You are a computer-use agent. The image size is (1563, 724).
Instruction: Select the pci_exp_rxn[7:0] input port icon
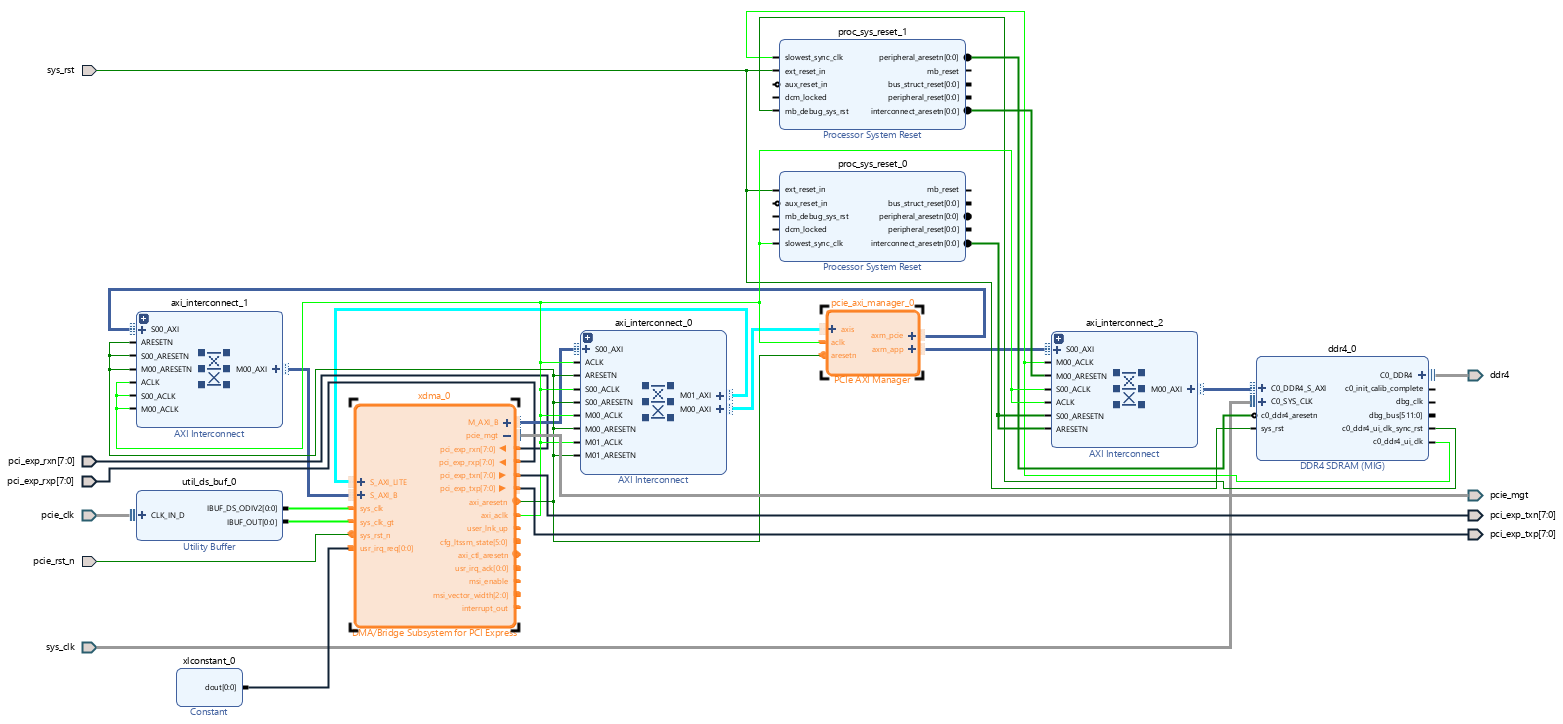[87, 461]
